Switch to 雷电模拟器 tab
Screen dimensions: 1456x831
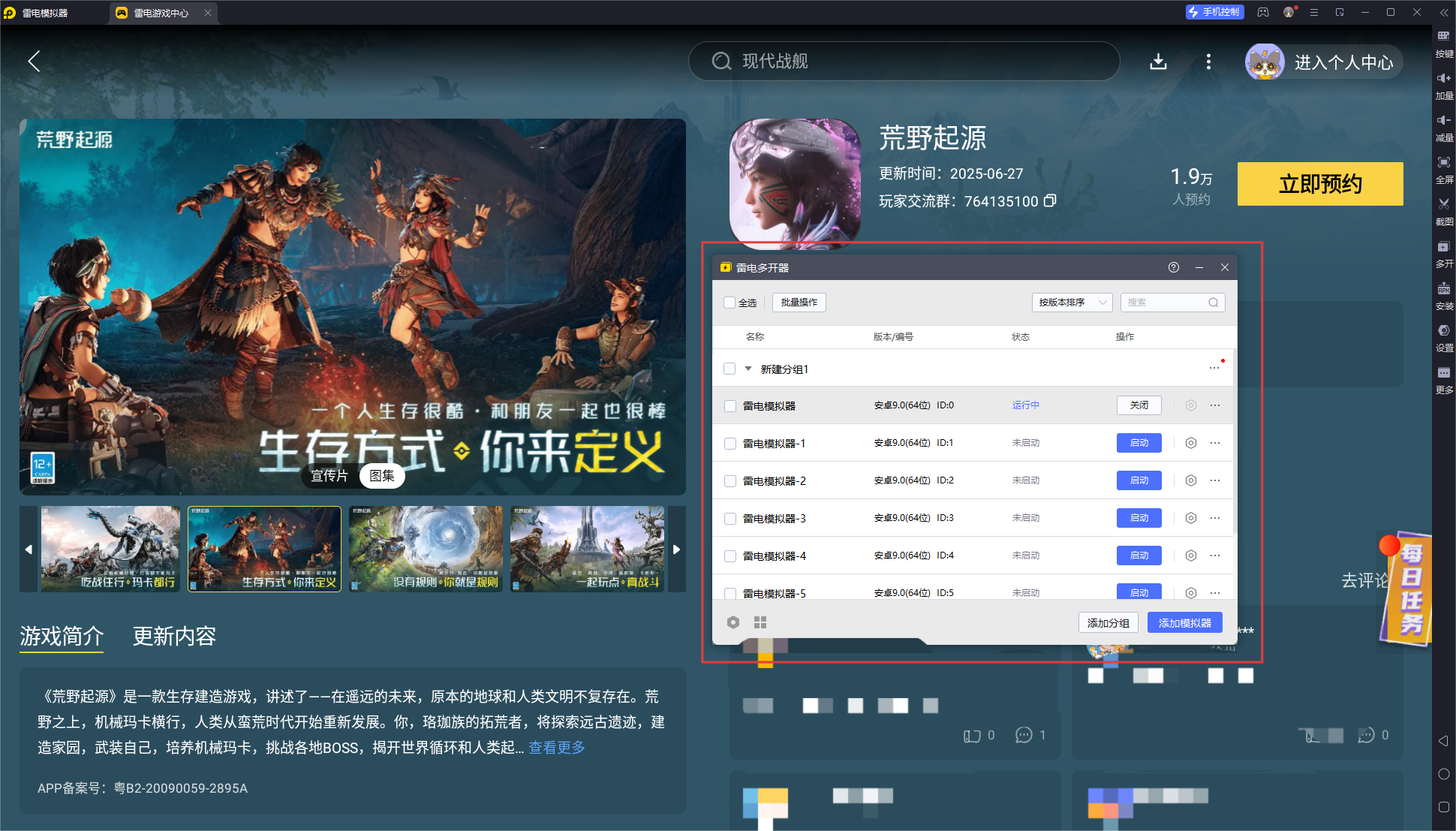click(x=45, y=13)
